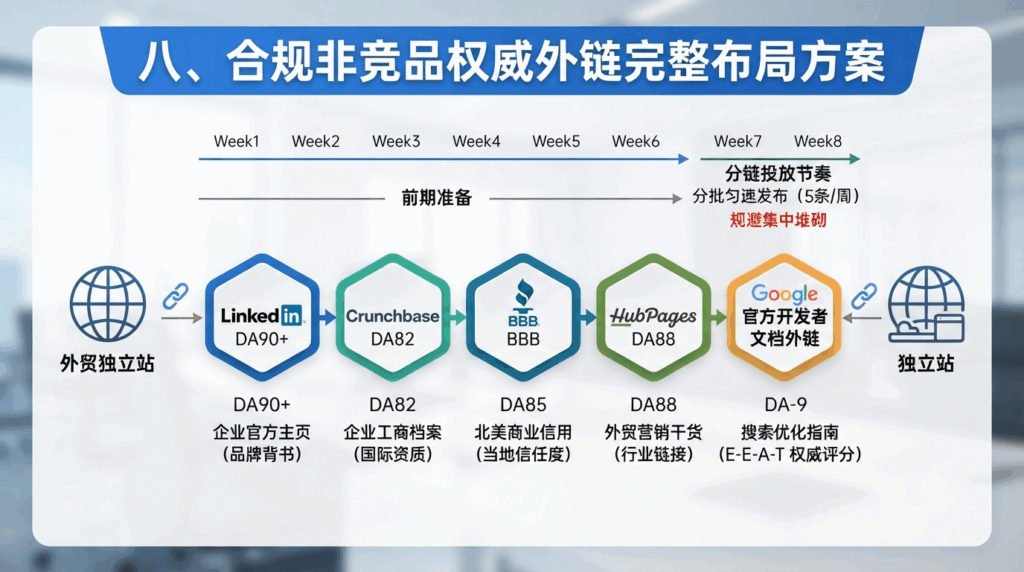Click the Week1 timeline label
Screen dimensions: 1024x572
[x=236, y=141]
